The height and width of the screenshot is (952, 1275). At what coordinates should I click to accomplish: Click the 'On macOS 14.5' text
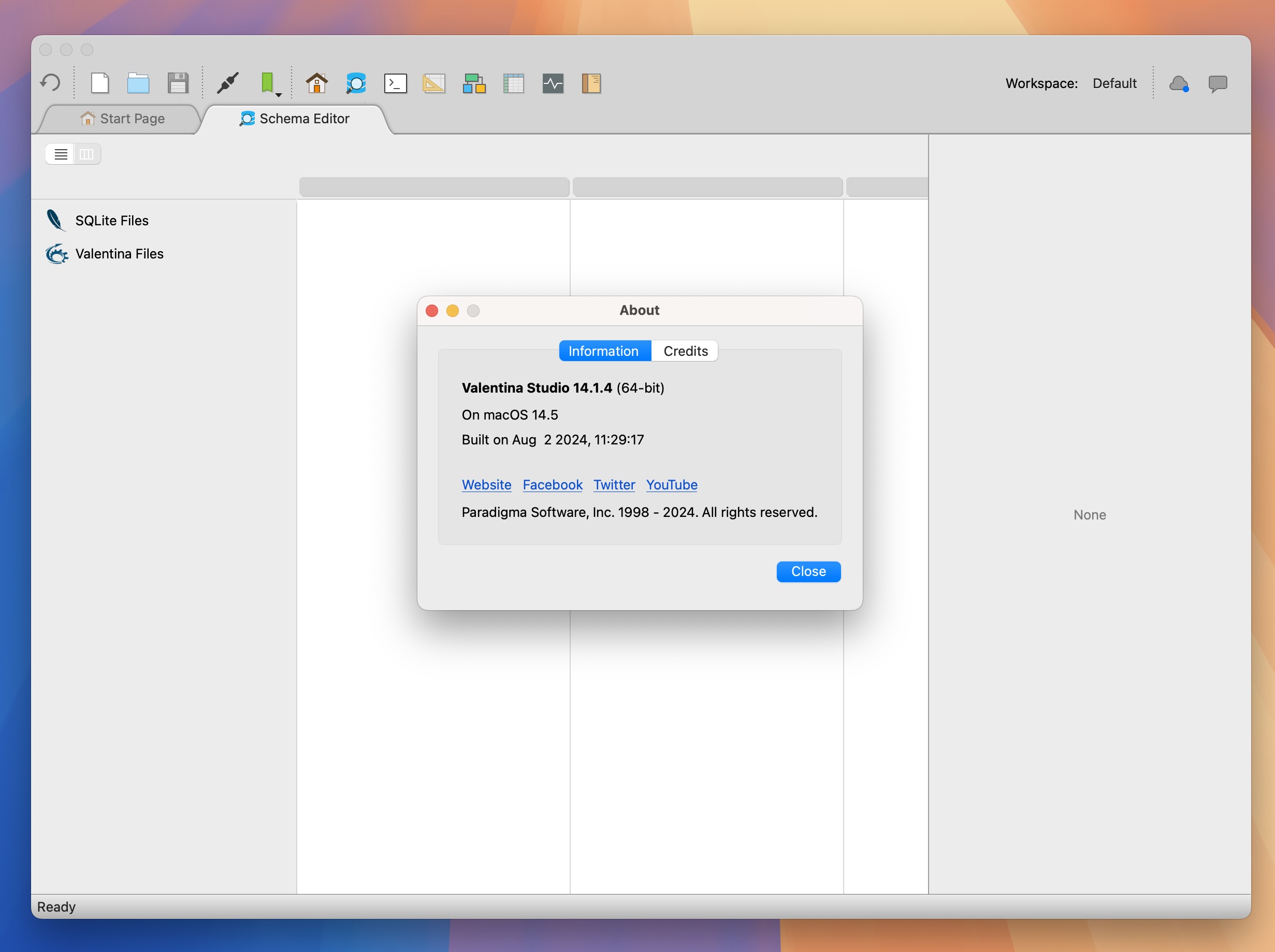coord(510,415)
